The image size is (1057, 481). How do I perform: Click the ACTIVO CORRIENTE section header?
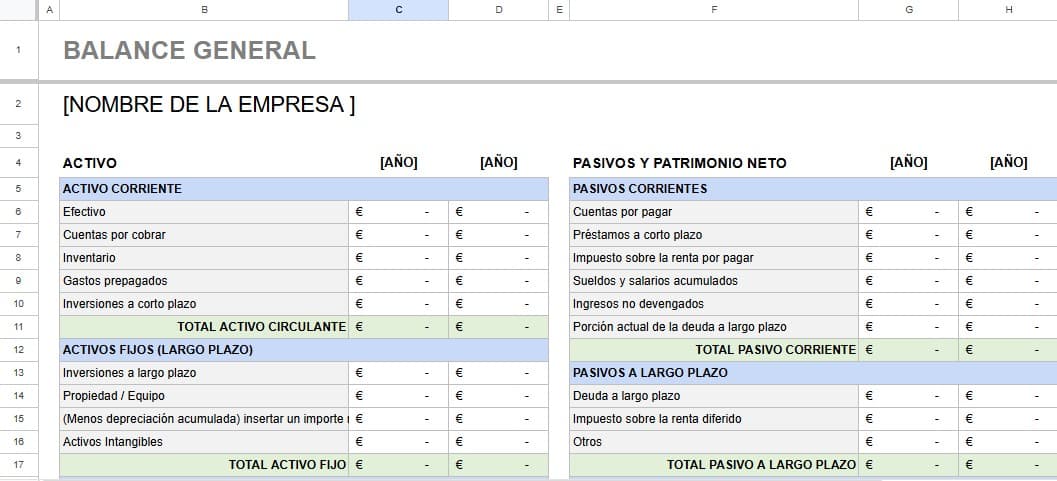(x=304, y=189)
